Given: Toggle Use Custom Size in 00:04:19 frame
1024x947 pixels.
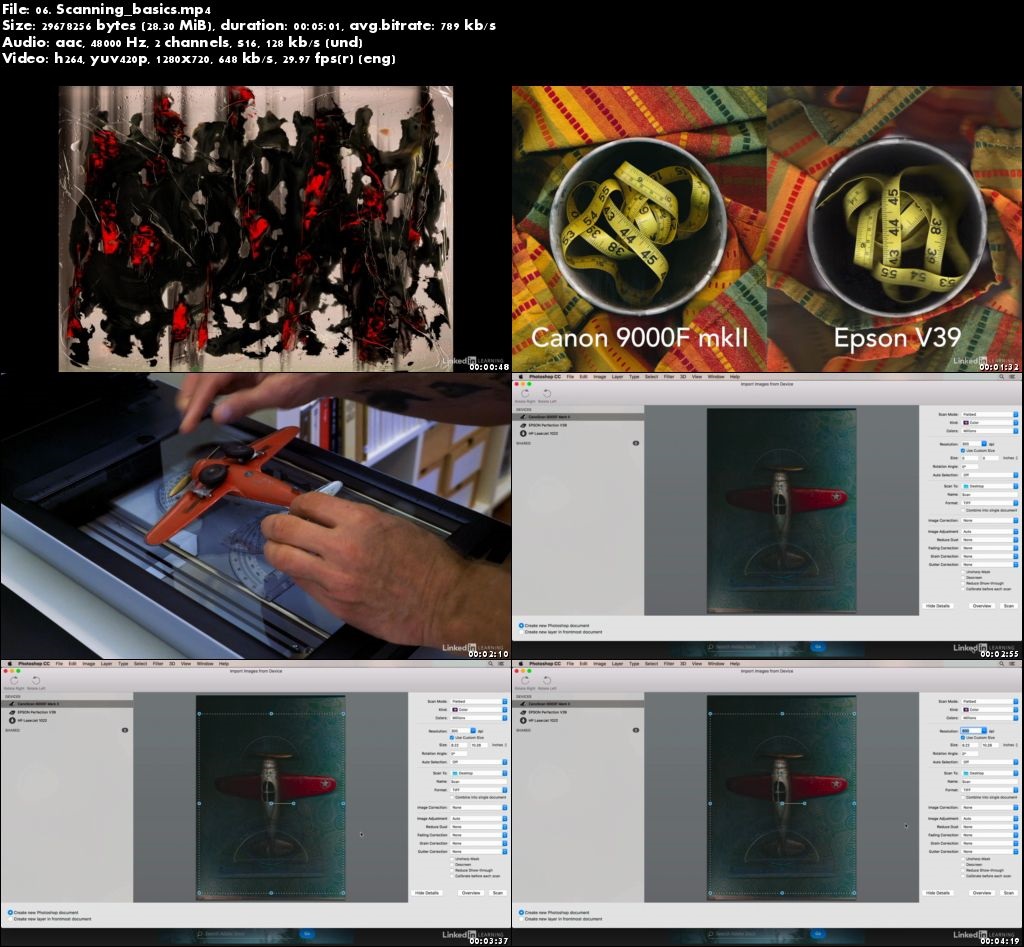Looking at the screenshot, I should tap(963, 737).
